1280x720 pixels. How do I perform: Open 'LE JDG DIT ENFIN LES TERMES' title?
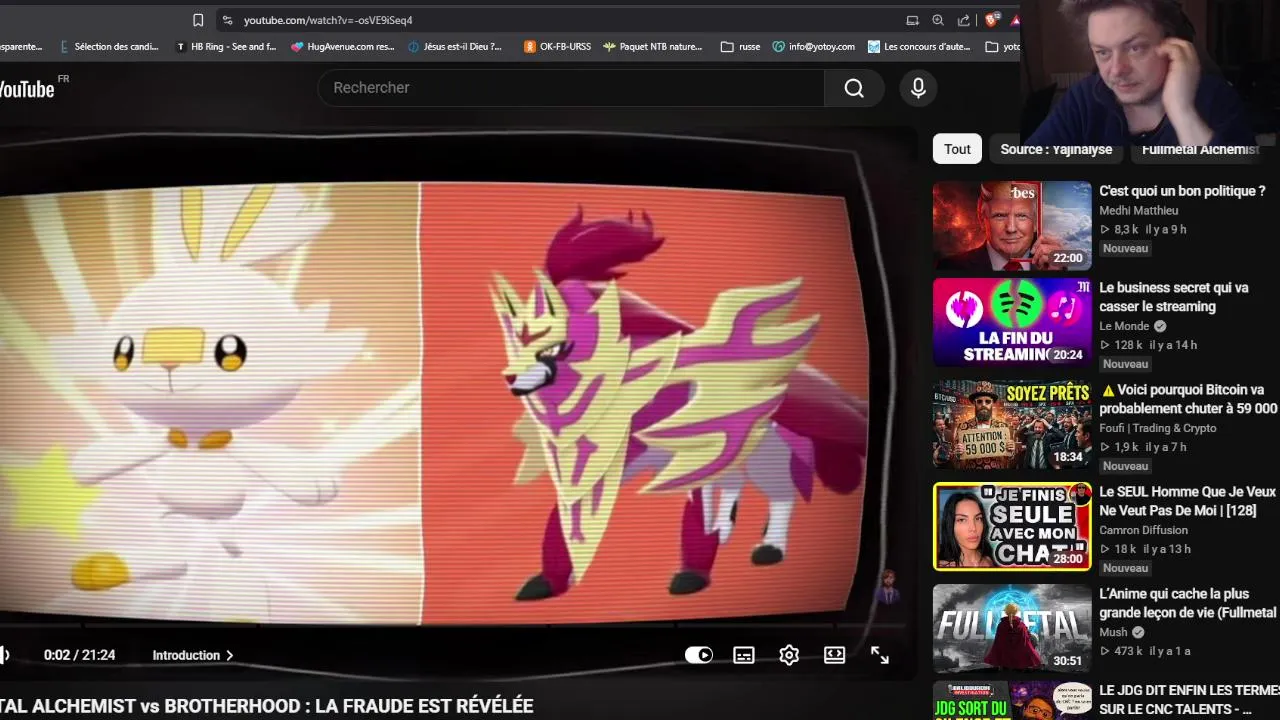tap(1189, 700)
